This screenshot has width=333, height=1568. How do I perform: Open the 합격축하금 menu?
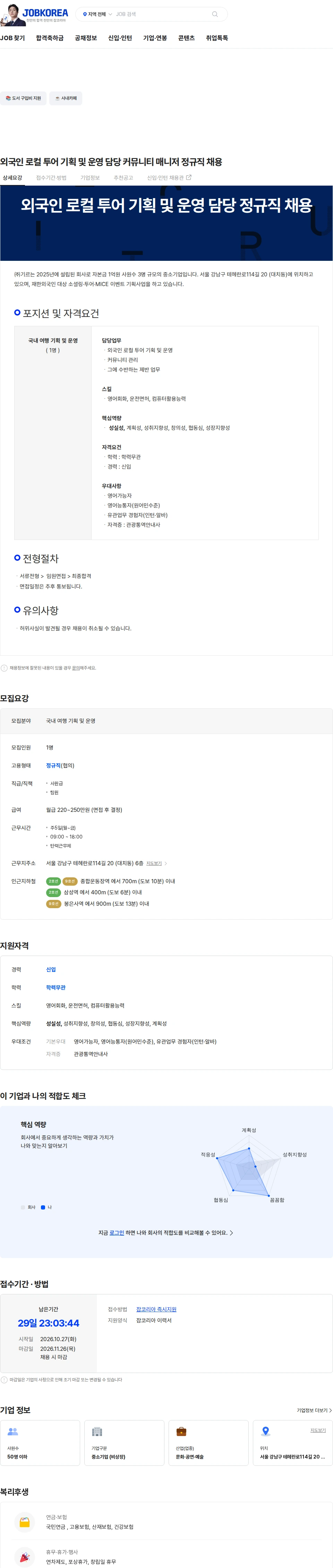pyautogui.click(x=49, y=38)
